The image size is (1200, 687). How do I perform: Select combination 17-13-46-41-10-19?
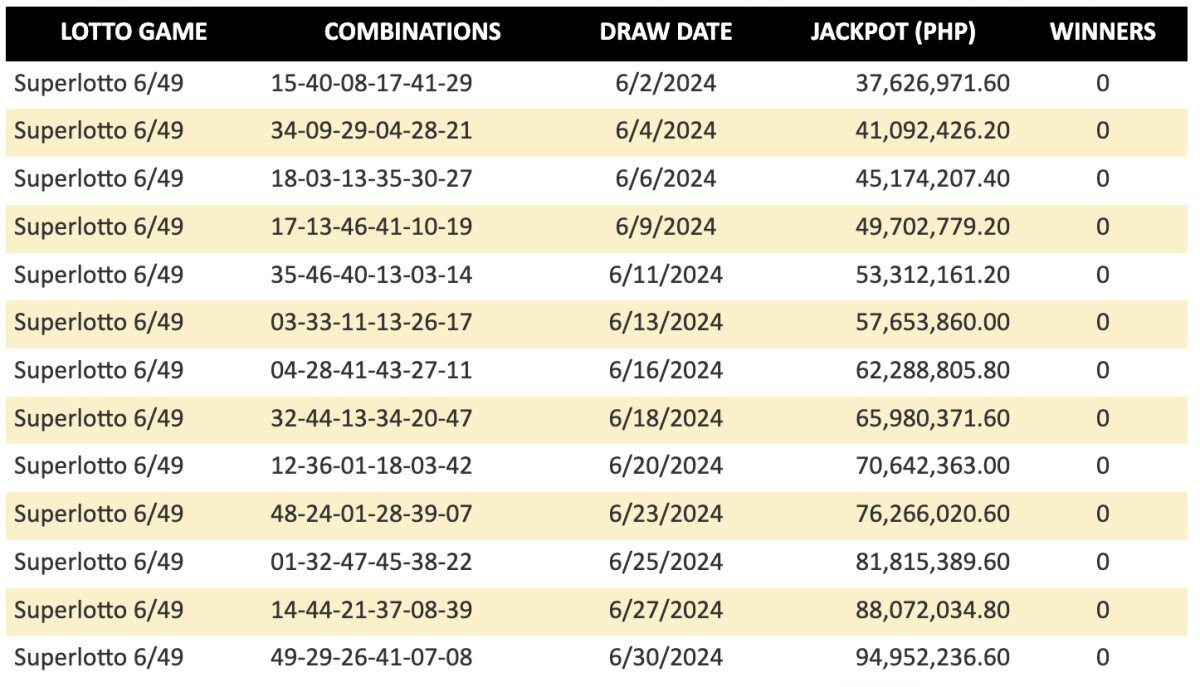pyautogui.click(x=372, y=227)
